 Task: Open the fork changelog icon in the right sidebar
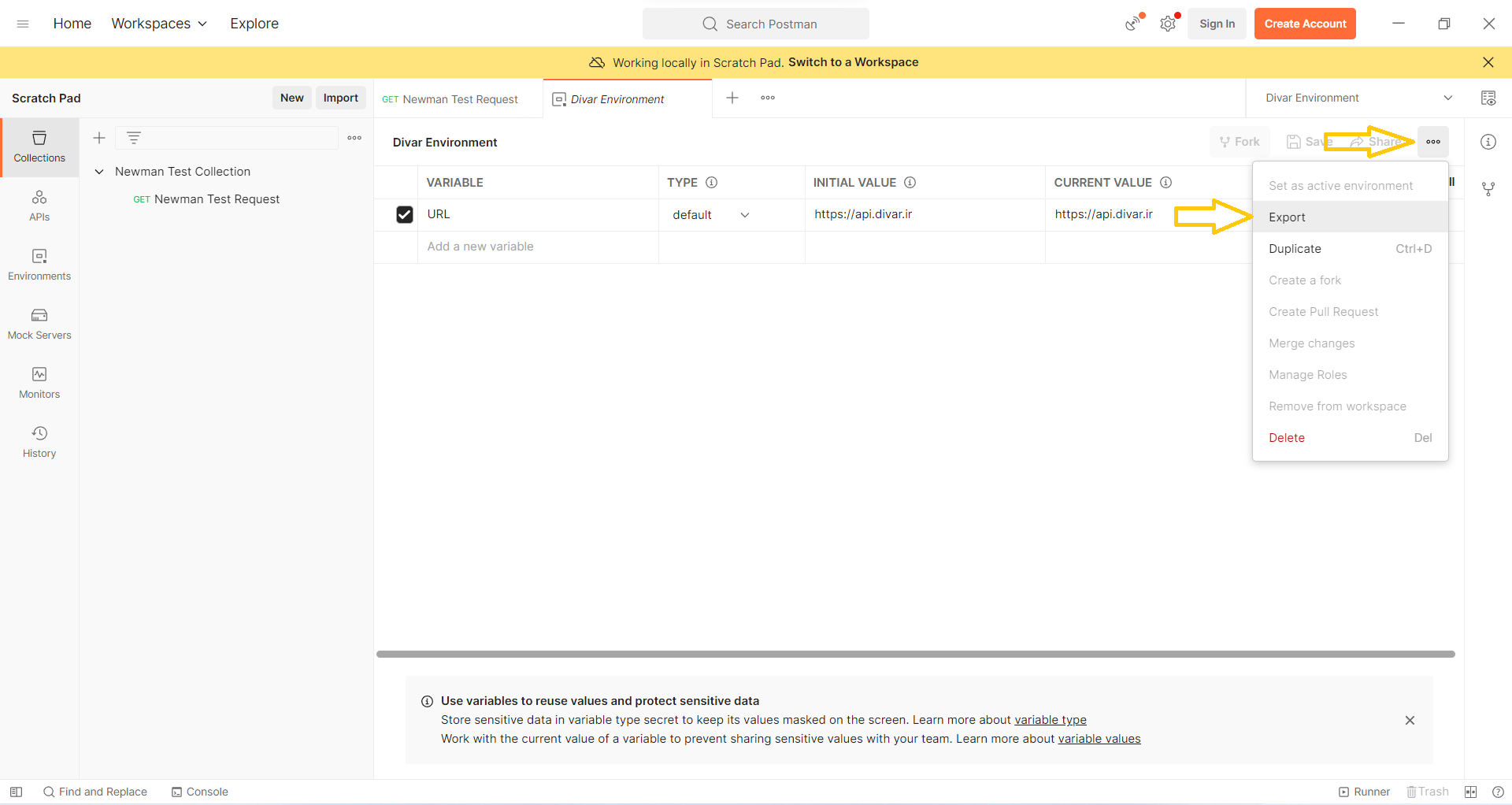coord(1488,189)
